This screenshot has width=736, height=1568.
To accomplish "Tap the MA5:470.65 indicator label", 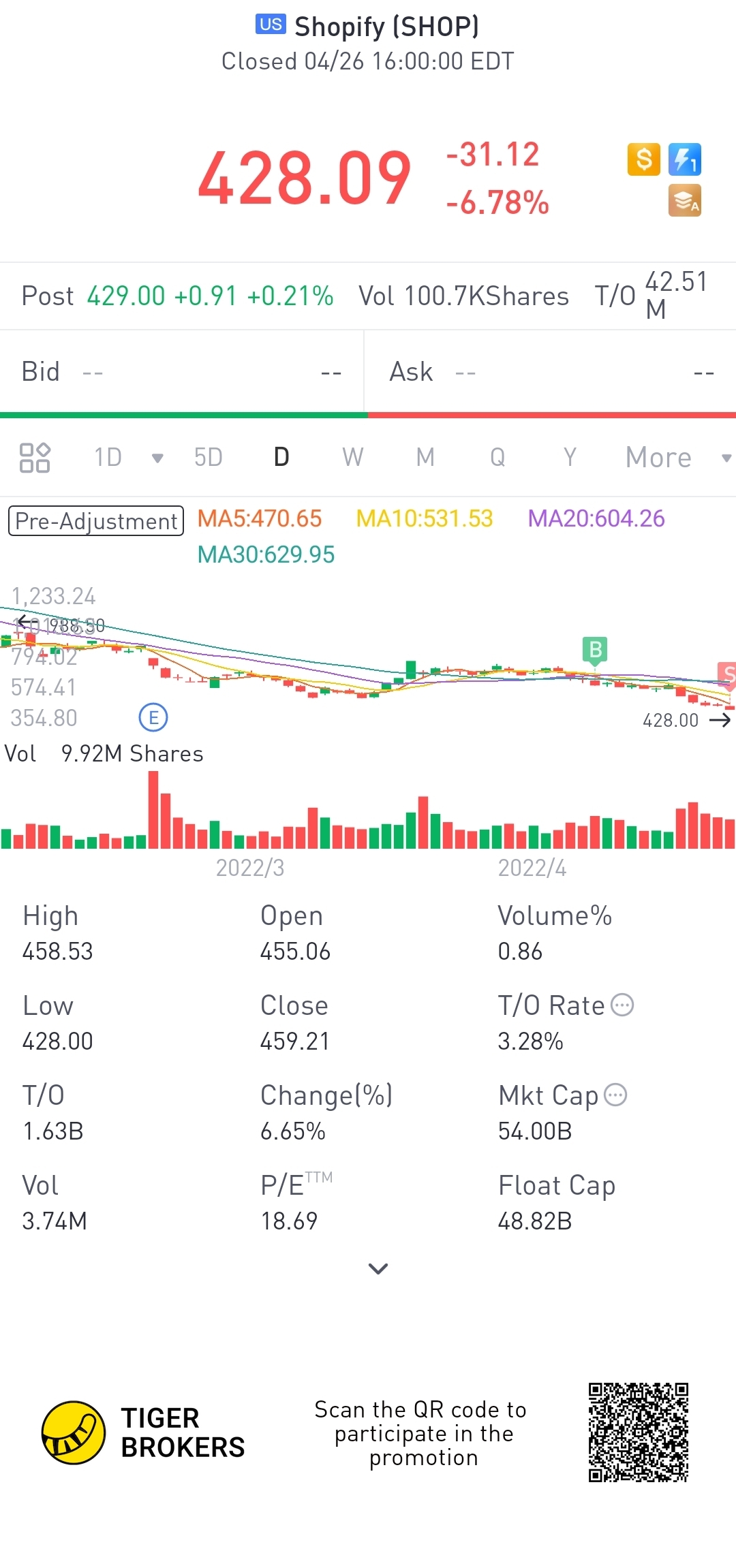I will click(259, 518).
